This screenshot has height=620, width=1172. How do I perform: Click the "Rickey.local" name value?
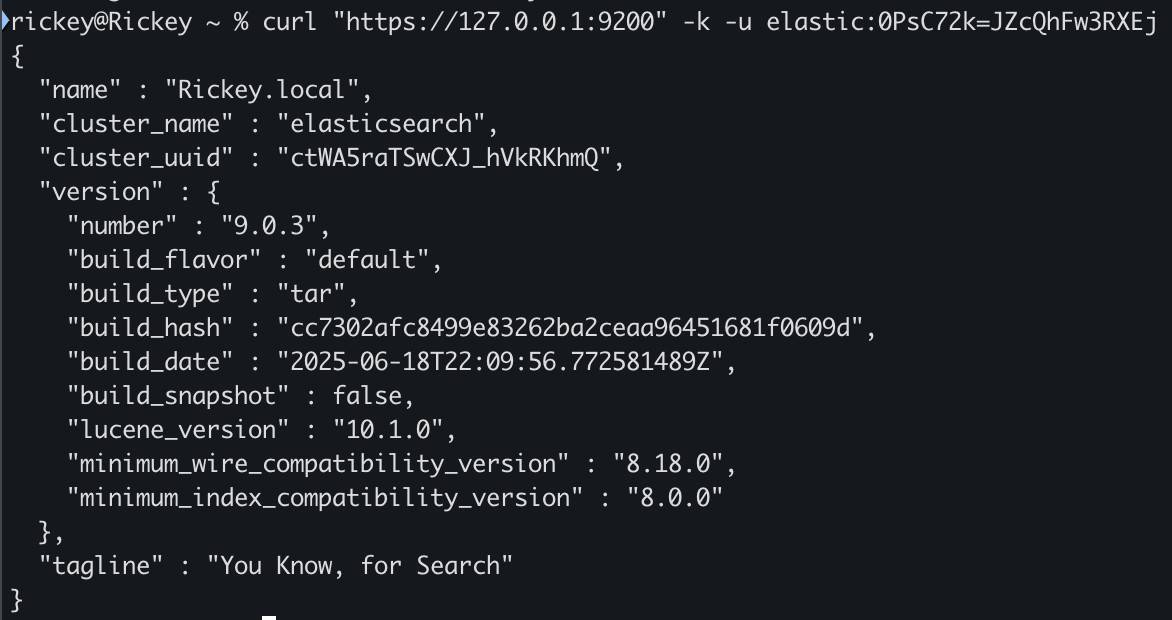261,90
